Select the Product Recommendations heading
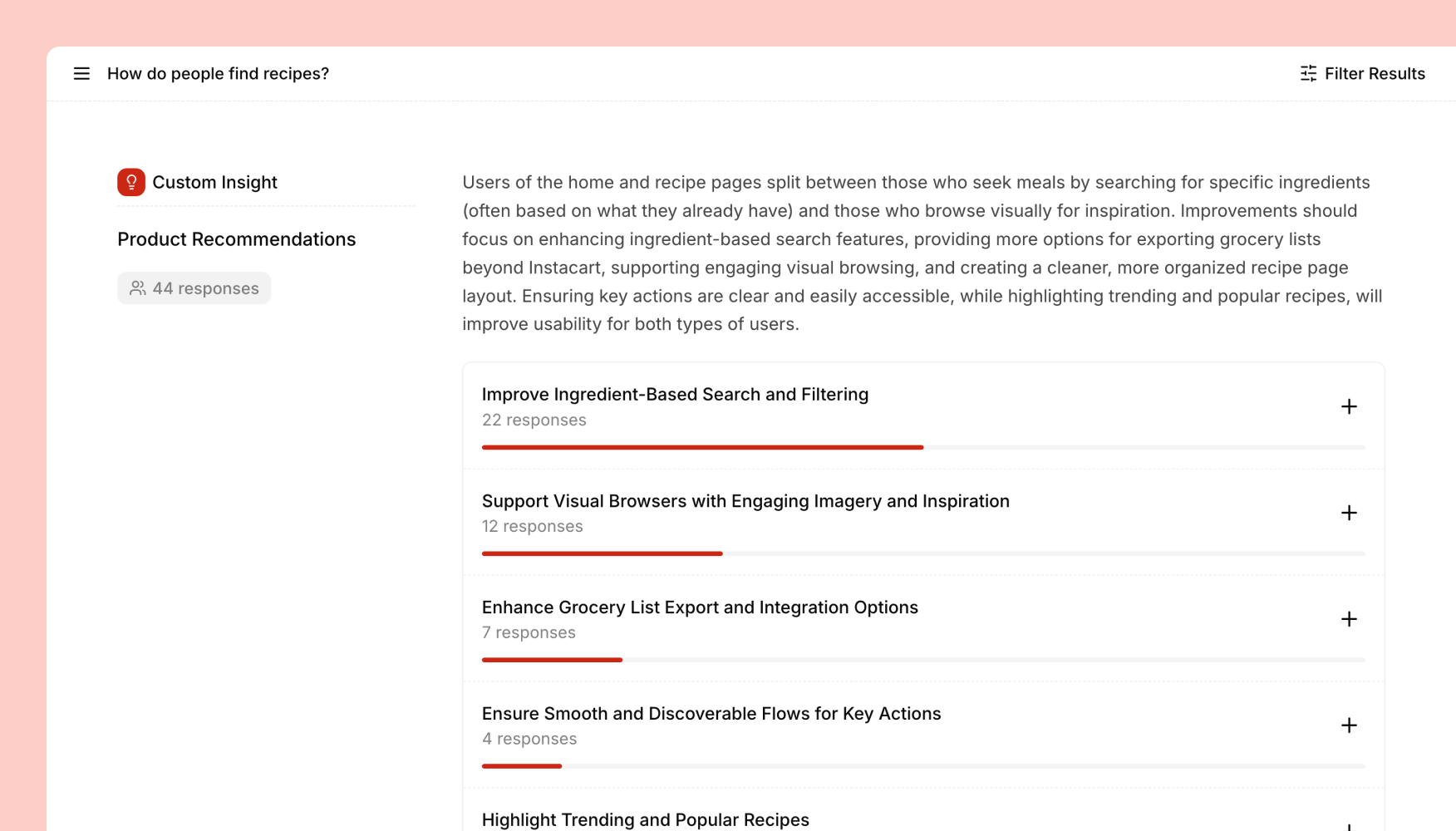 coord(236,238)
